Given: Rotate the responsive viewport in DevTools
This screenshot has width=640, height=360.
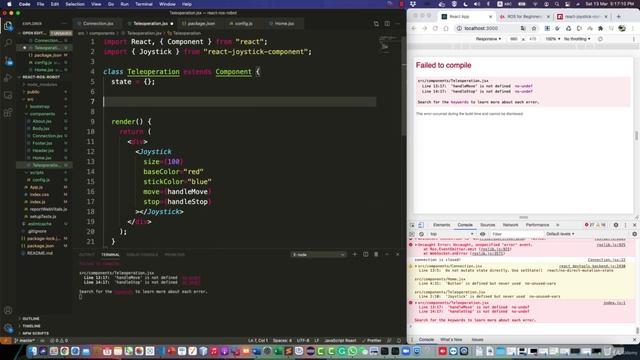Looking at the screenshot, I should coord(600,39).
